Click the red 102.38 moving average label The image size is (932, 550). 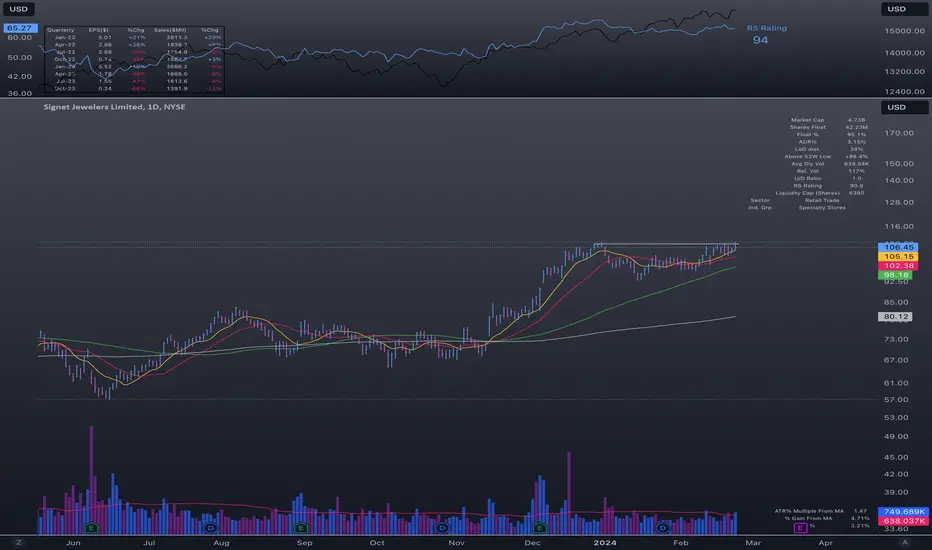[x=898, y=266]
